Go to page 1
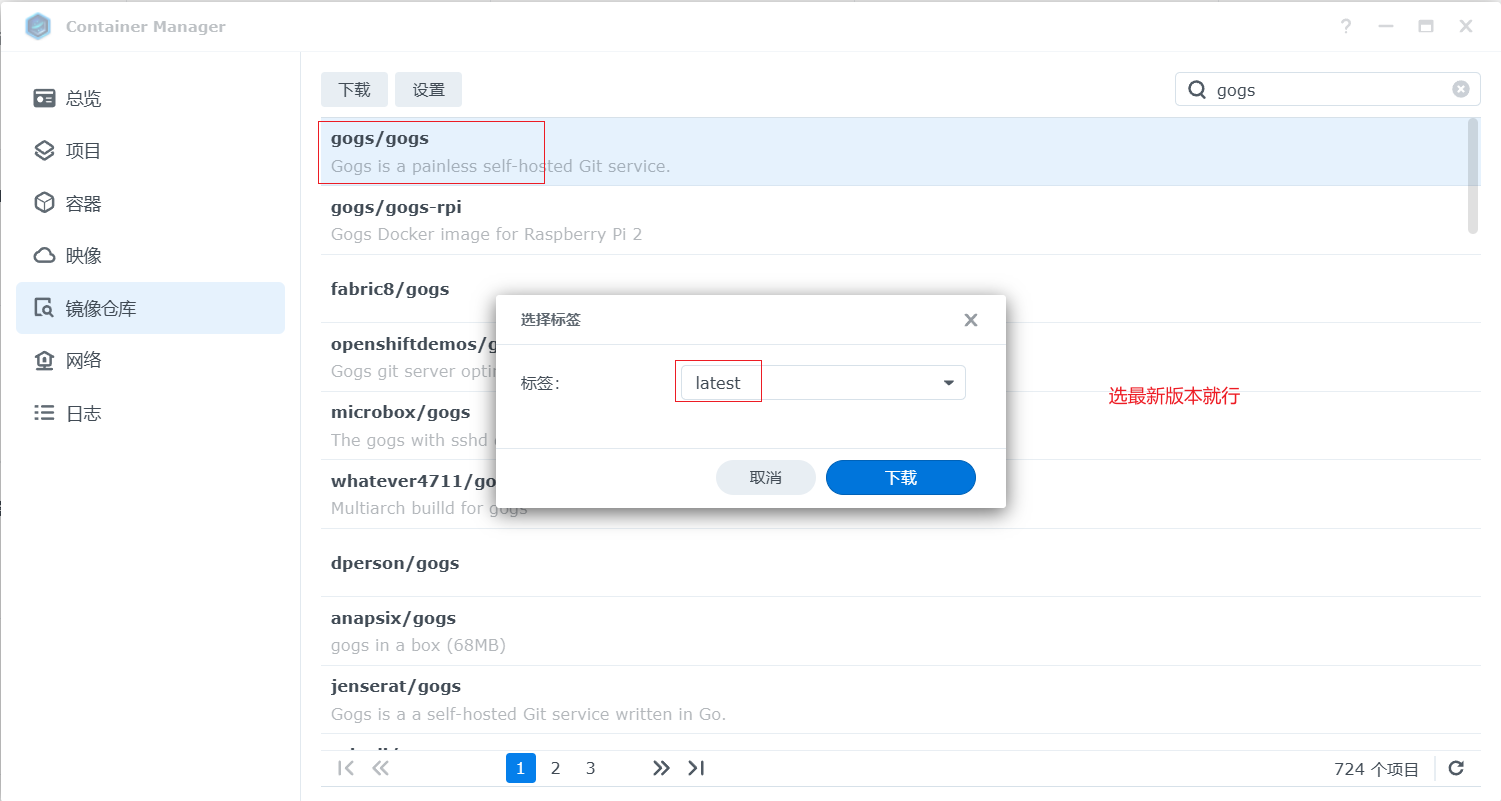Viewport: 1501px width, 801px height. click(520, 768)
